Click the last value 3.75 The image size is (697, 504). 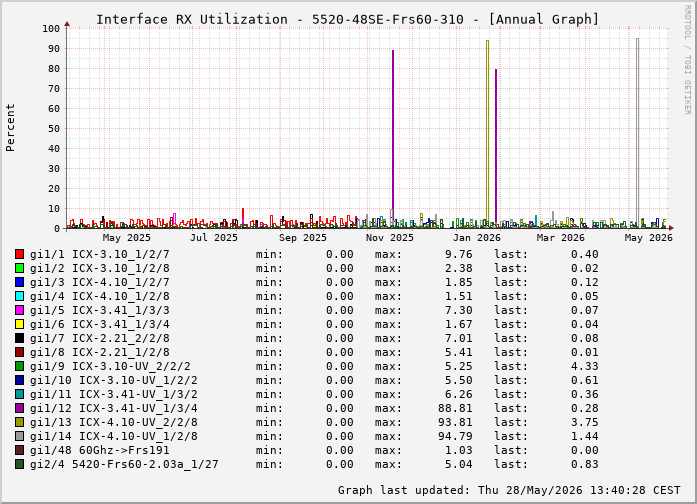pyautogui.click(x=585, y=422)
